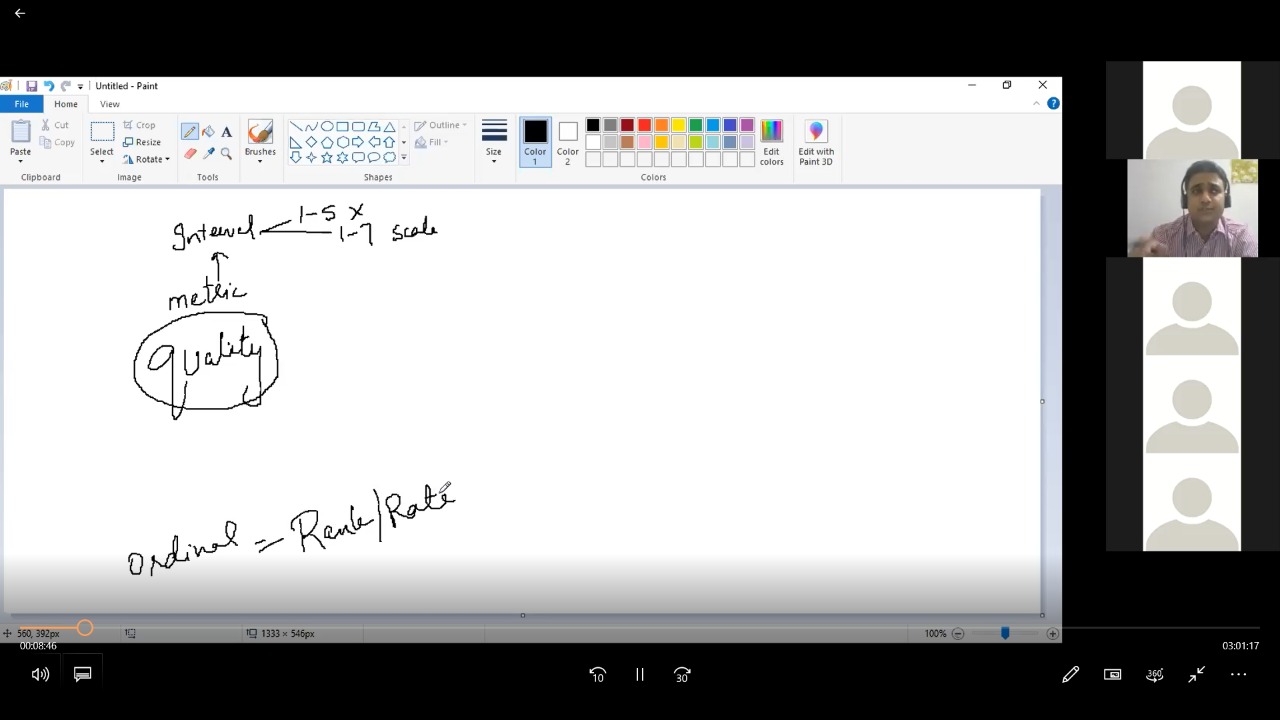Select the Eraser tool
This screenshot has height=720, width=1280.
point(190,153)
